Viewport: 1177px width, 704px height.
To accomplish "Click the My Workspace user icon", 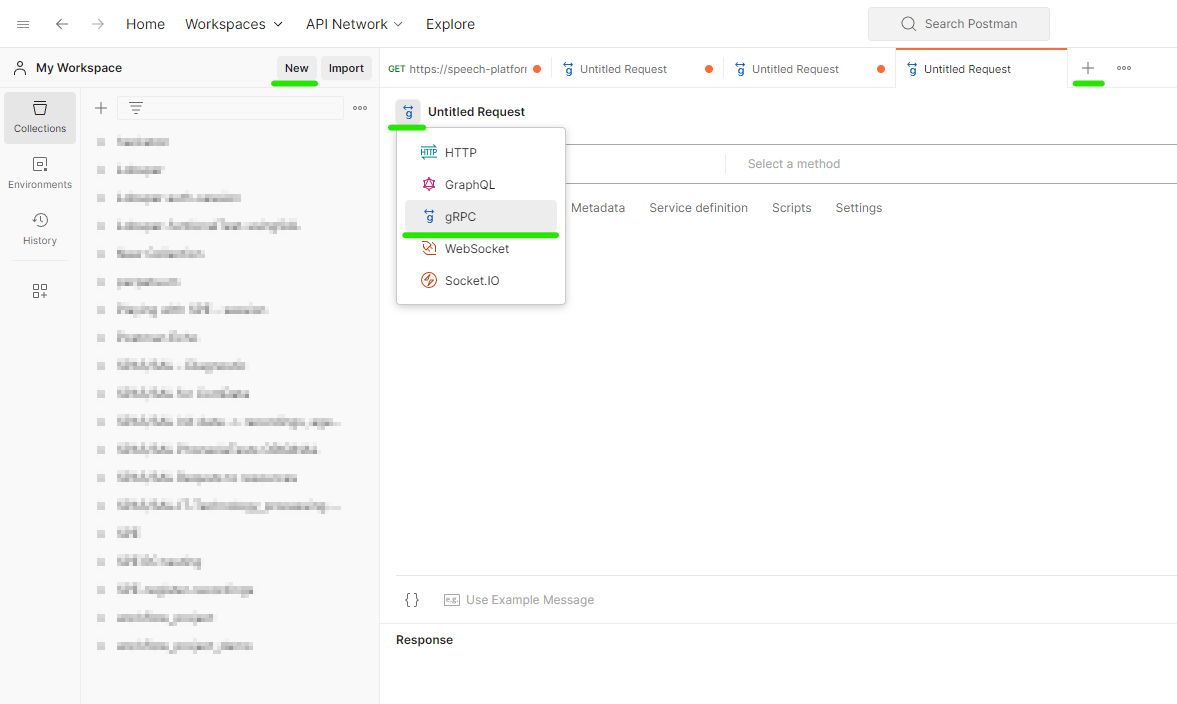I will (20, 68).
